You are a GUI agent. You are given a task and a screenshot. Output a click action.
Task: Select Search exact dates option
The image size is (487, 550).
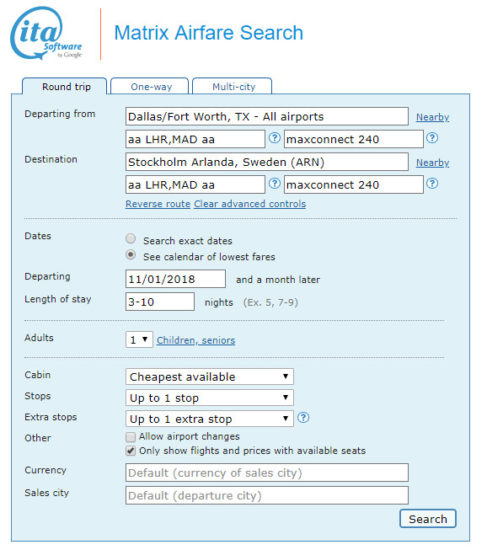pyautogui.click(x=131, y=239)
